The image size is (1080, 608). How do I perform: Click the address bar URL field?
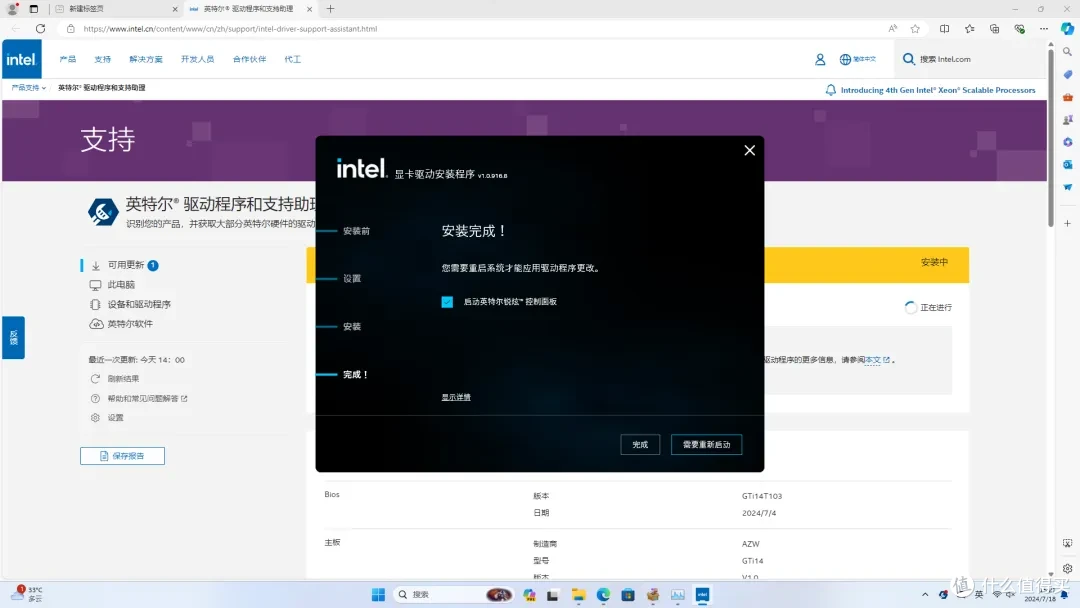(475, 29)
